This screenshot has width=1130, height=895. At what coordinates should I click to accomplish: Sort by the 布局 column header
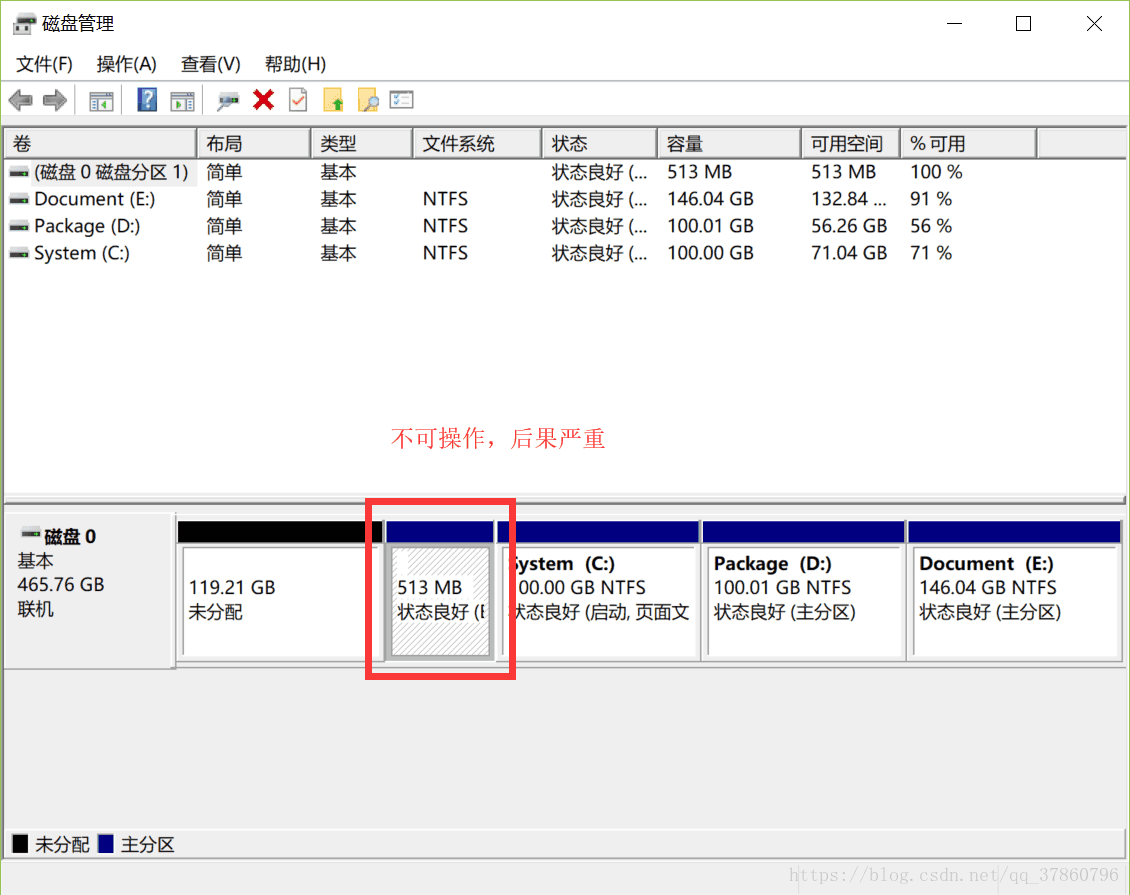[254, 143]
